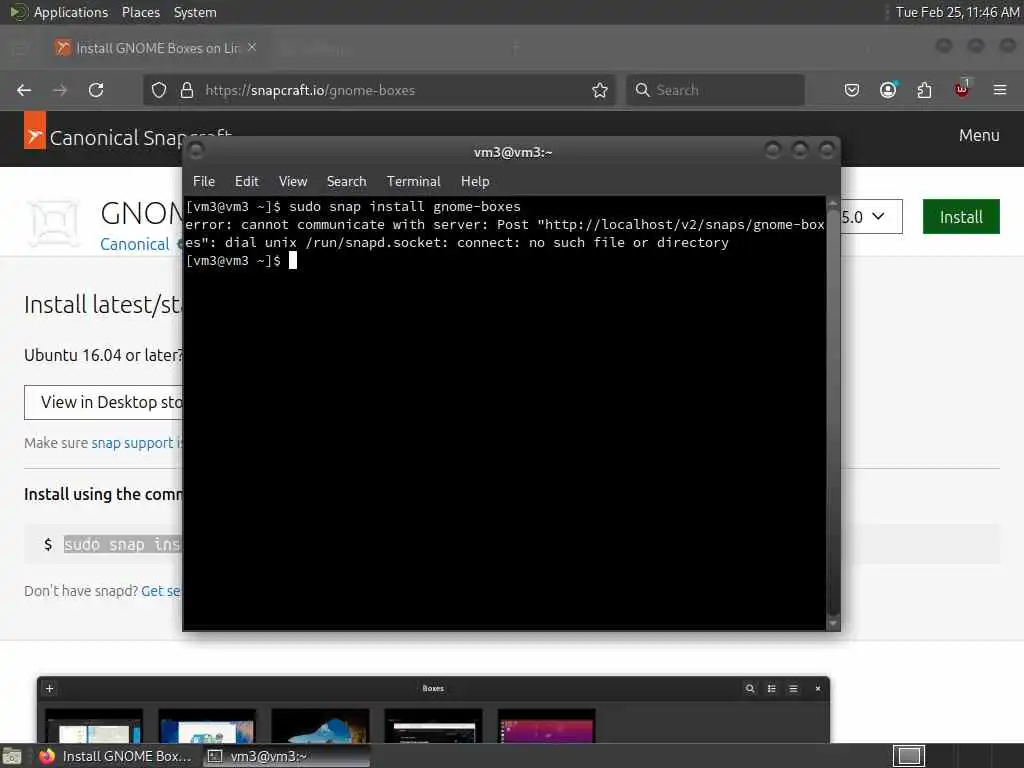
Task: Open the Firefox account icon
Action: coord(888,90)
